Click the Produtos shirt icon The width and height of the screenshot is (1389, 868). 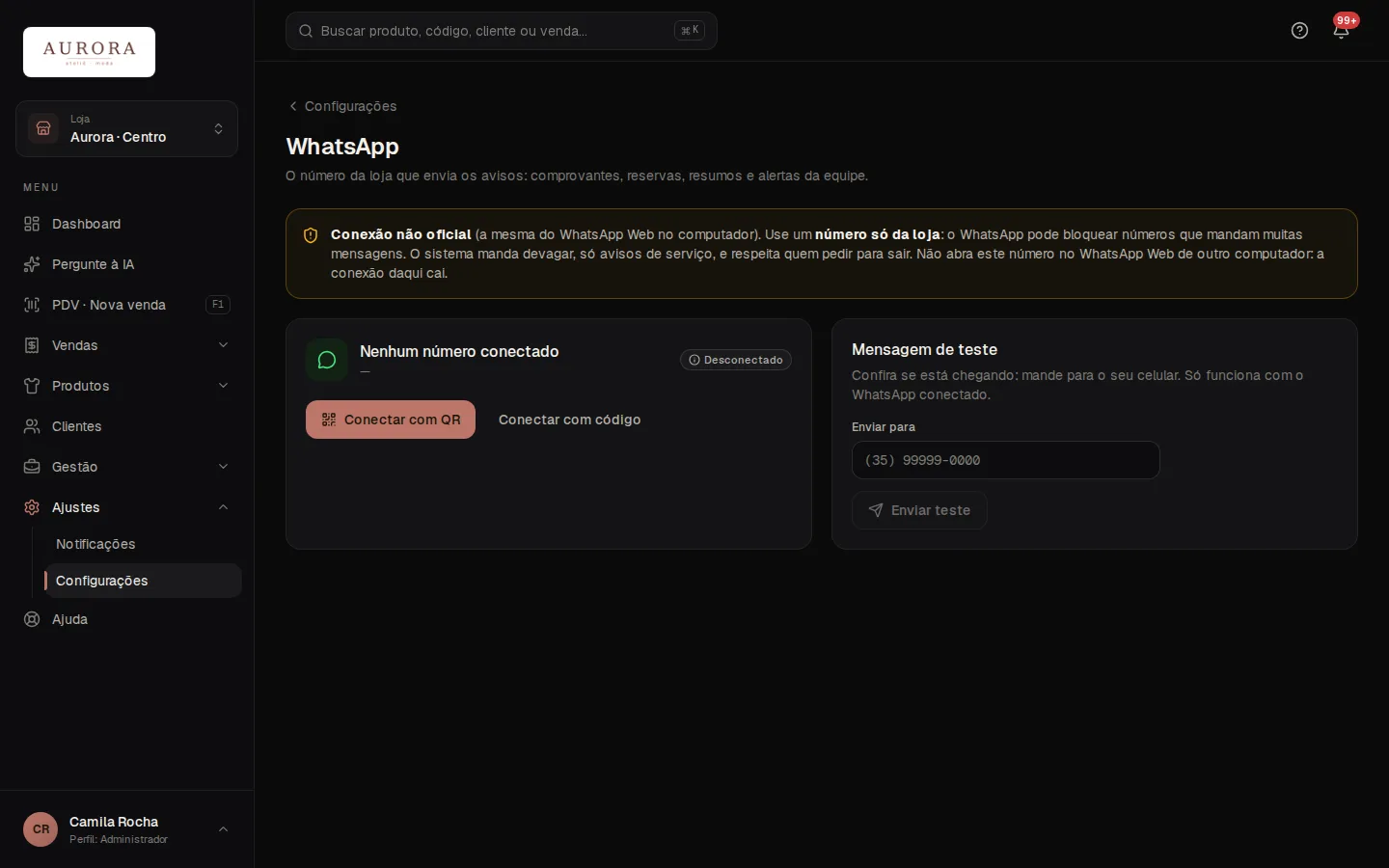[32, 386]
